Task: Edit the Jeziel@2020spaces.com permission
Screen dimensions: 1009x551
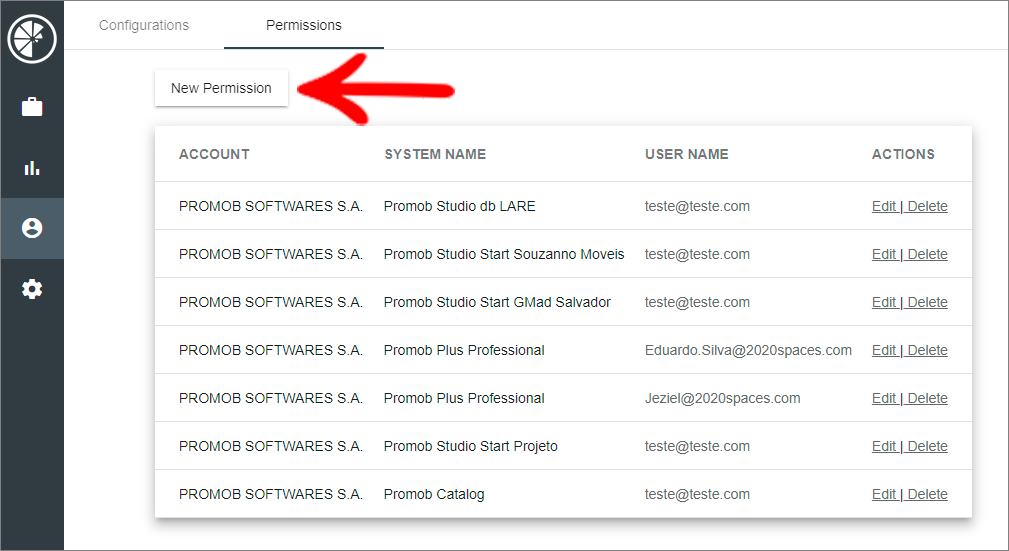Action: coord(884,398)
